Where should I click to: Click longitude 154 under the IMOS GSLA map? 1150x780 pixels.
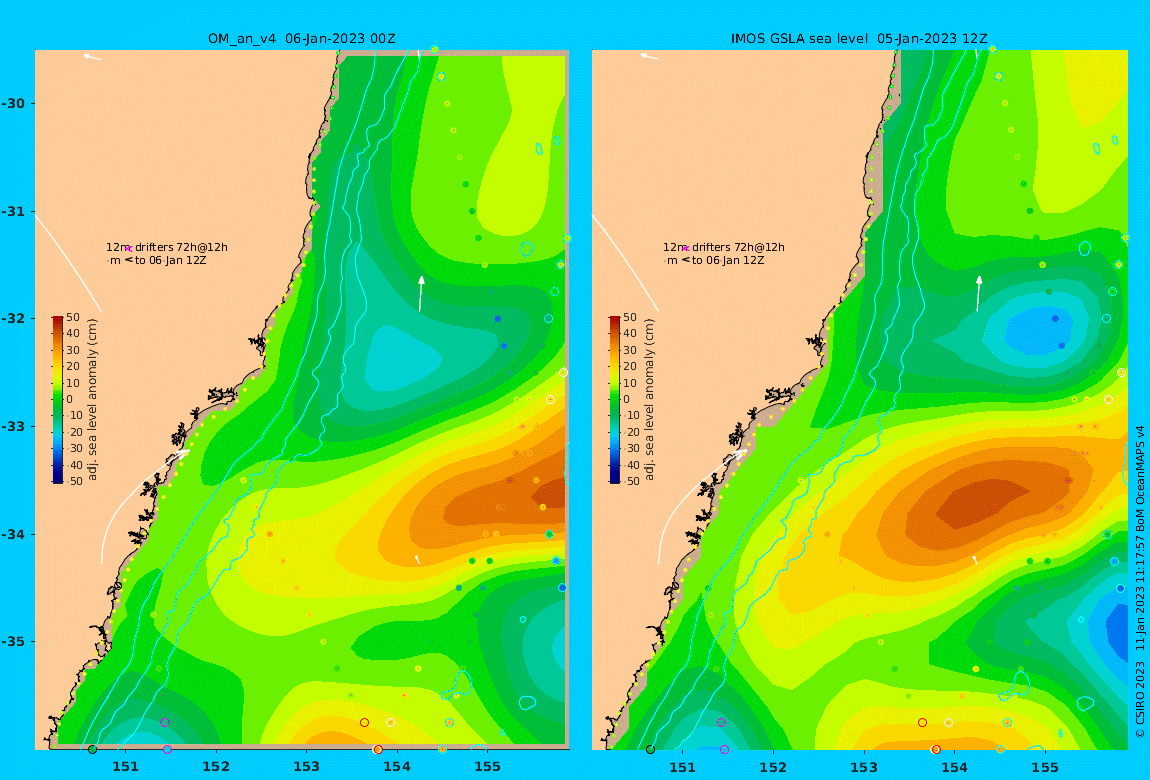tap(954, 767)
